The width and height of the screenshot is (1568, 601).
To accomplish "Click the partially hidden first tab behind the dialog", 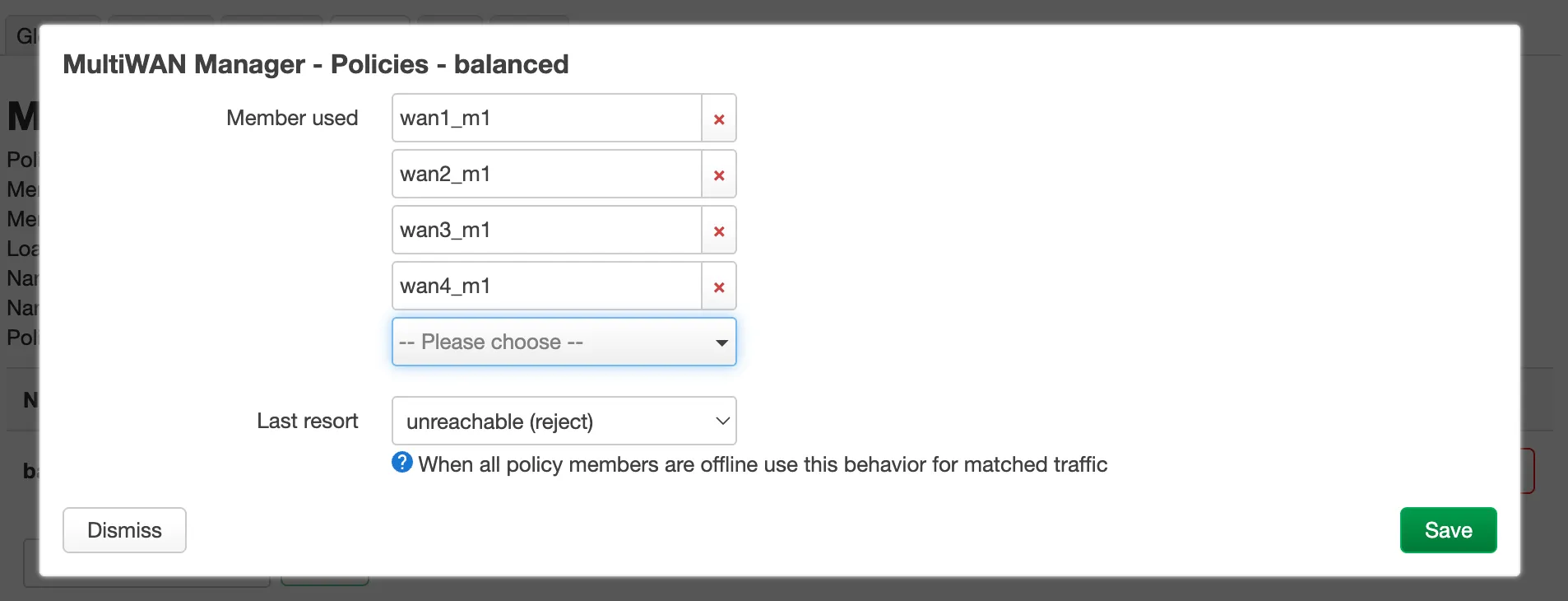I will pyautogui.click(x=23, y=35).
